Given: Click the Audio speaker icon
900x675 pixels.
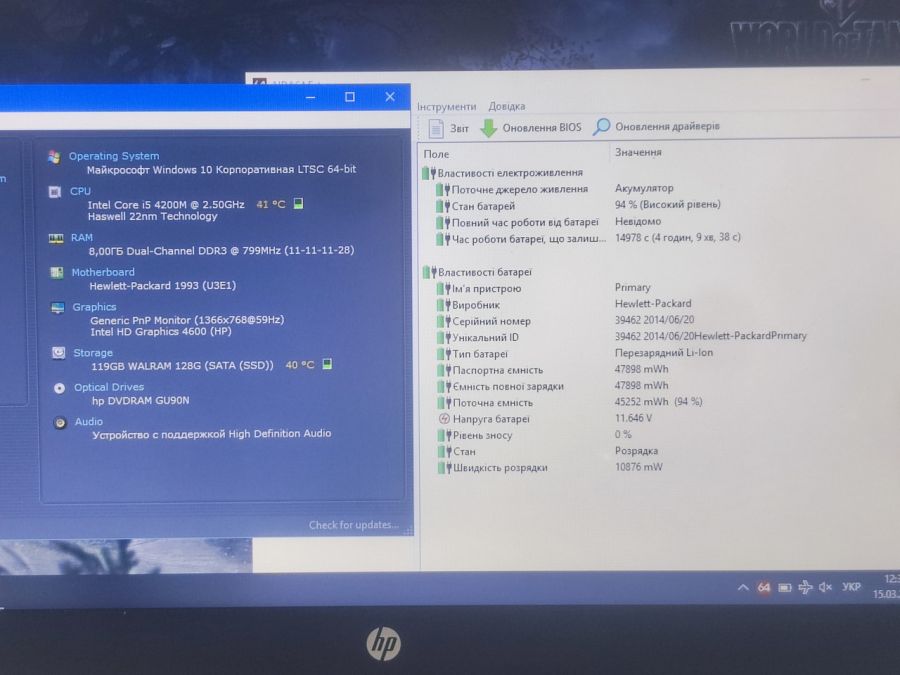Looking at the screenshot, I should point(60,423).
